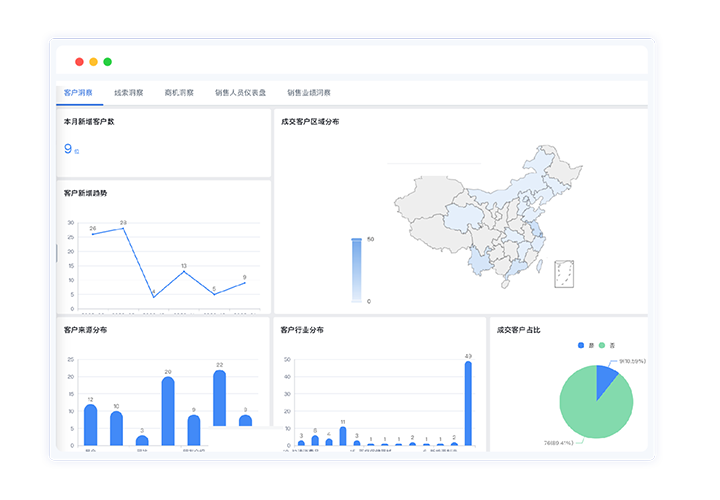Click the new-customer count link showing 9
This screenshot has height=500, width=720.
tap(69, 149)
